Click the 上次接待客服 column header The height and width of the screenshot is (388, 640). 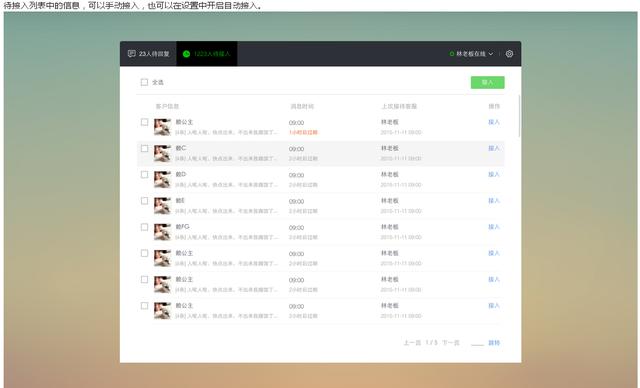[x=399, y=106]
